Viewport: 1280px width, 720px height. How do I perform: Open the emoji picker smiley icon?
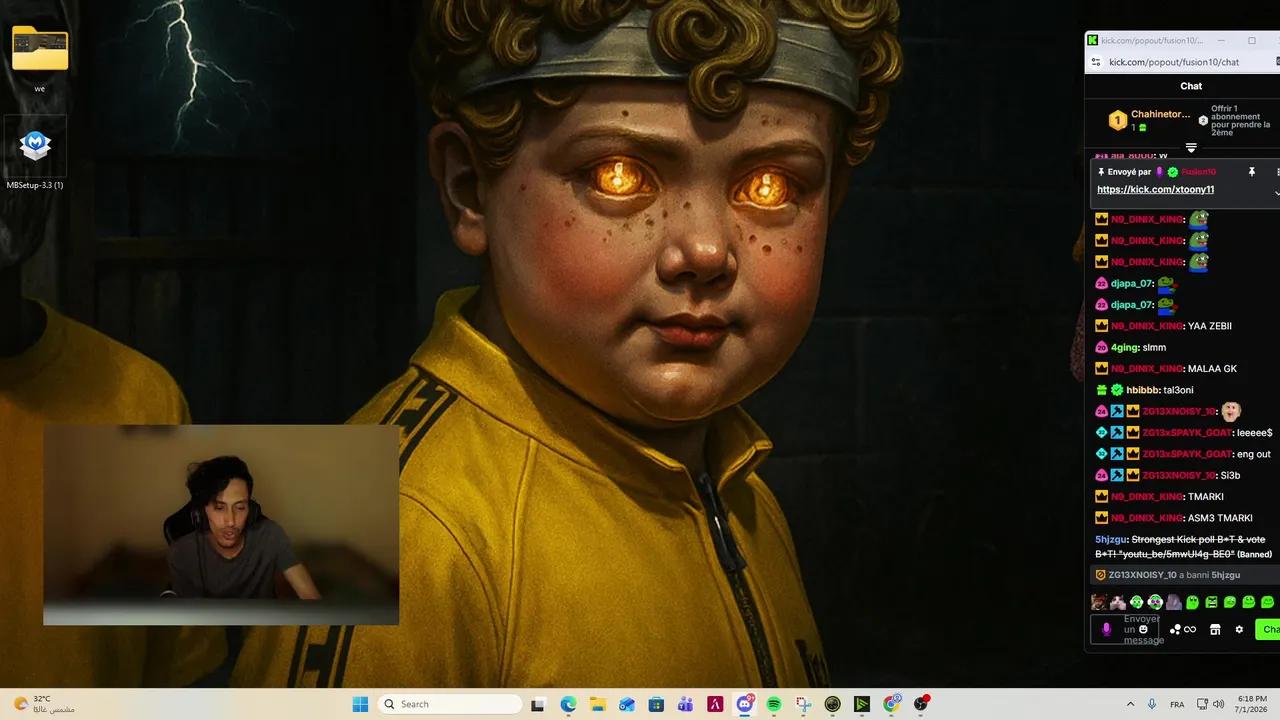click(1143, 630)
